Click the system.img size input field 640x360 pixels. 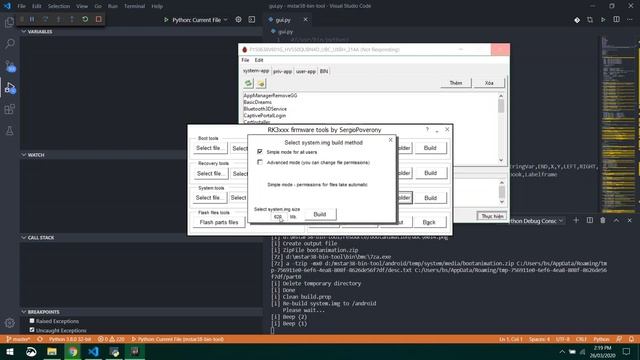pos(279,217)
